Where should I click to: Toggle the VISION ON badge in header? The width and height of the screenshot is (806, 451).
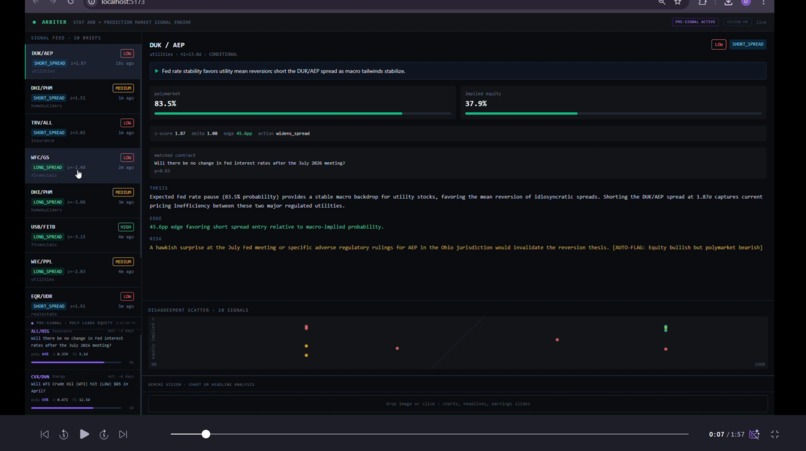coord(738,22)
